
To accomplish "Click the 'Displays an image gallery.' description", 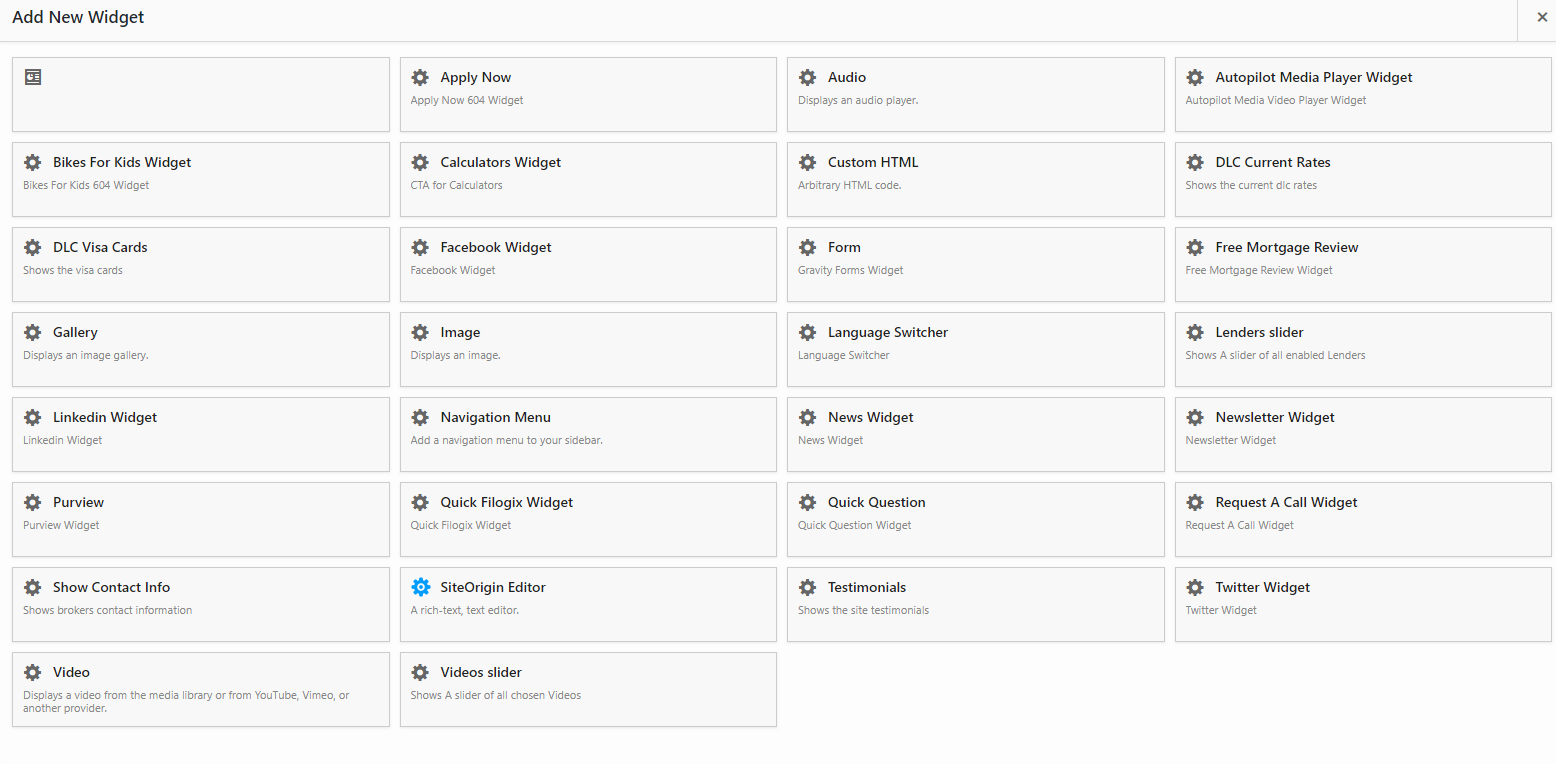I will (86, 355).
